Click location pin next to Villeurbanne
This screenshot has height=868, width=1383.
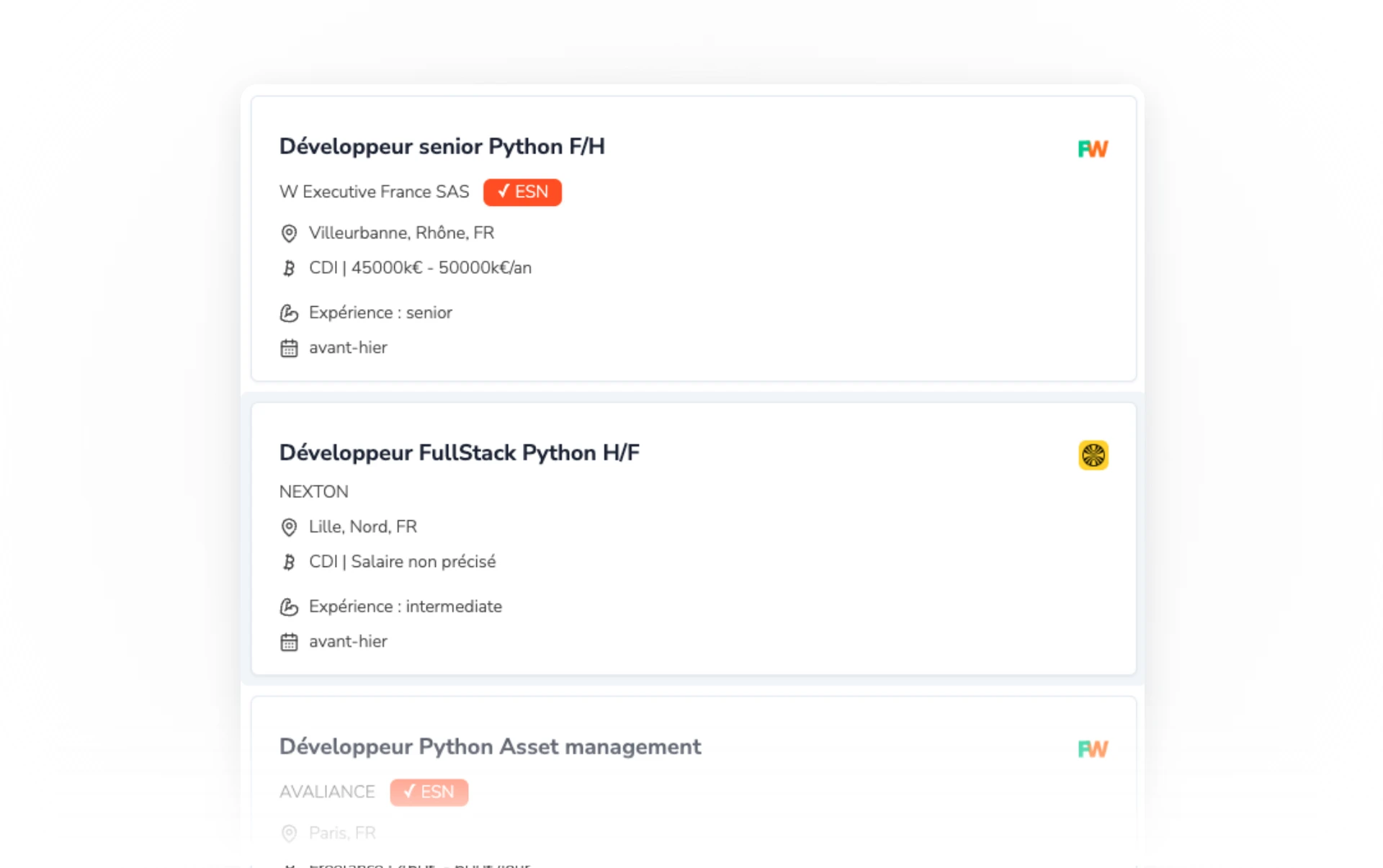(289, 233)
